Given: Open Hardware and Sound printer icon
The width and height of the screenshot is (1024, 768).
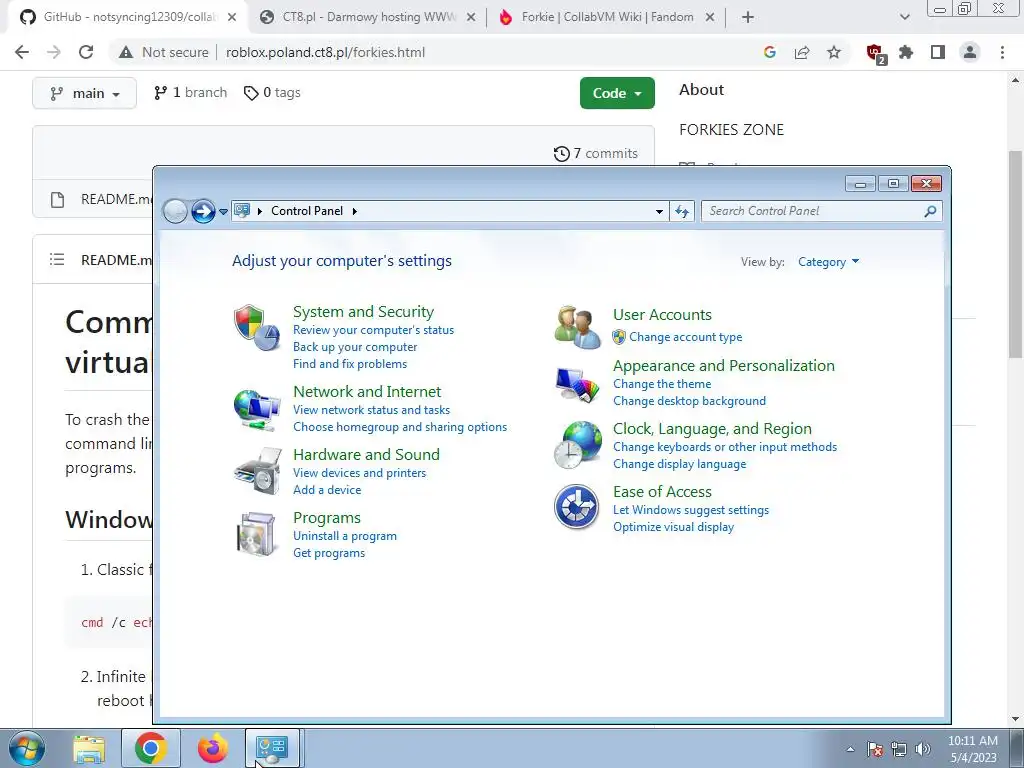Looking at the screenshot, I should click(258, 471).
